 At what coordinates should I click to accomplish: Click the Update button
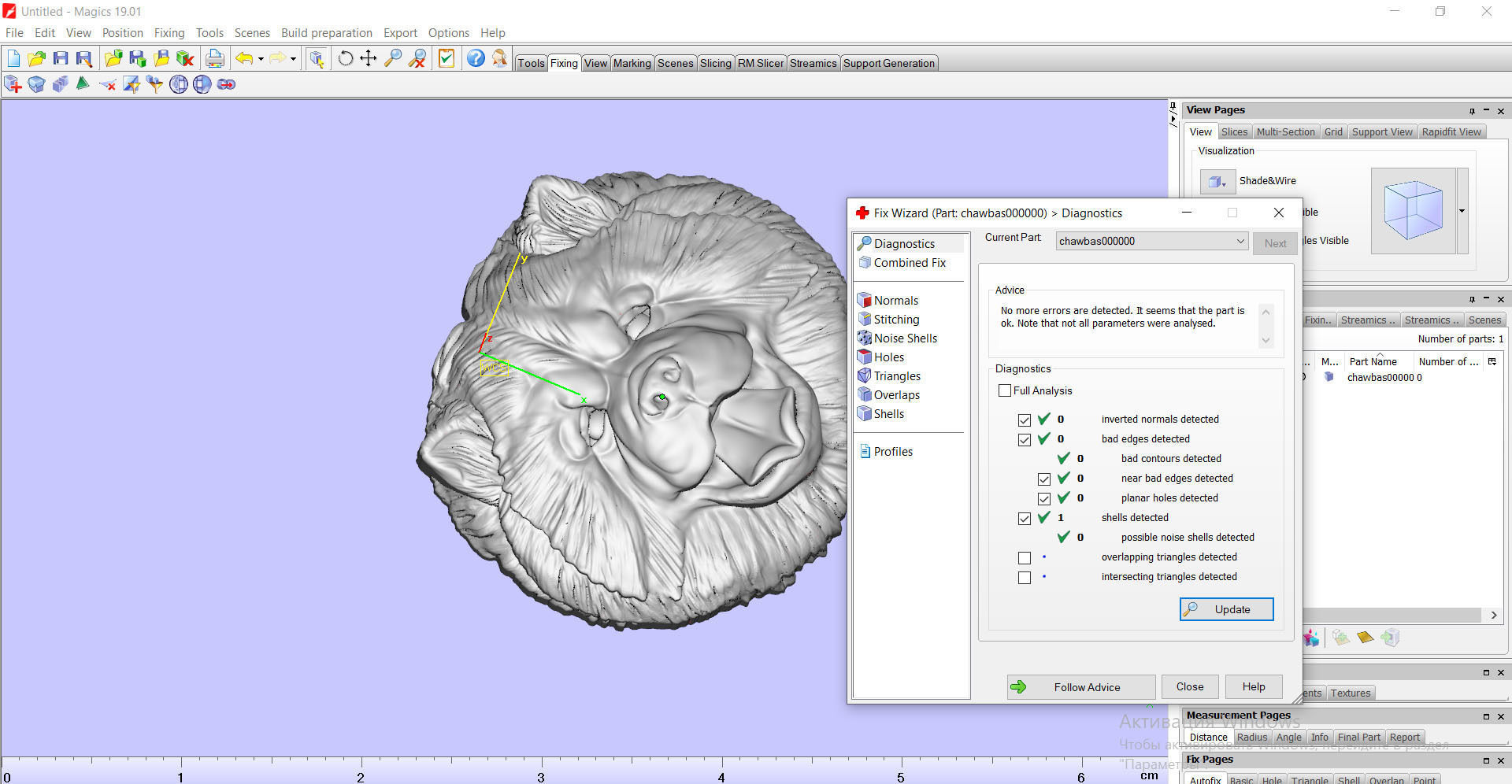click(1226, 609)
